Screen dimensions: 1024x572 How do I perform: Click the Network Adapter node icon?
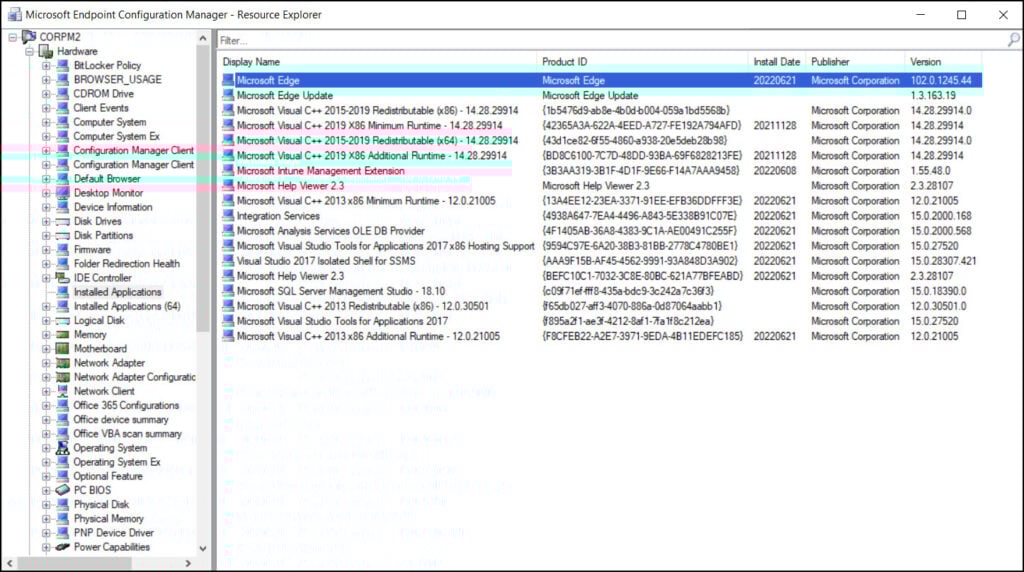click(63, 362)
